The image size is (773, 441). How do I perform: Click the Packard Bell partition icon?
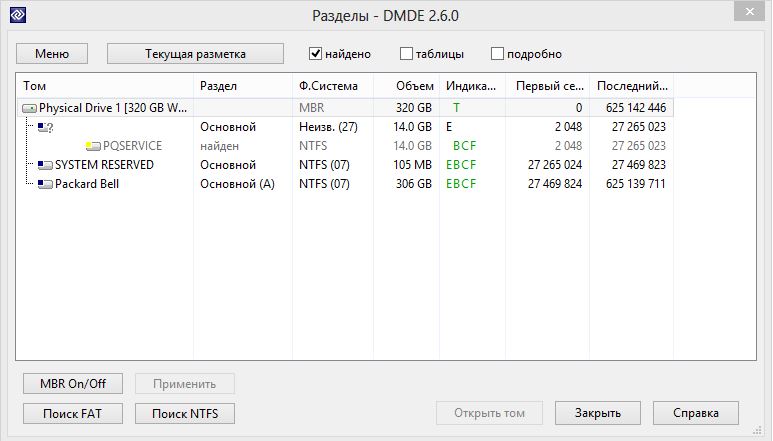click(45, 184)
